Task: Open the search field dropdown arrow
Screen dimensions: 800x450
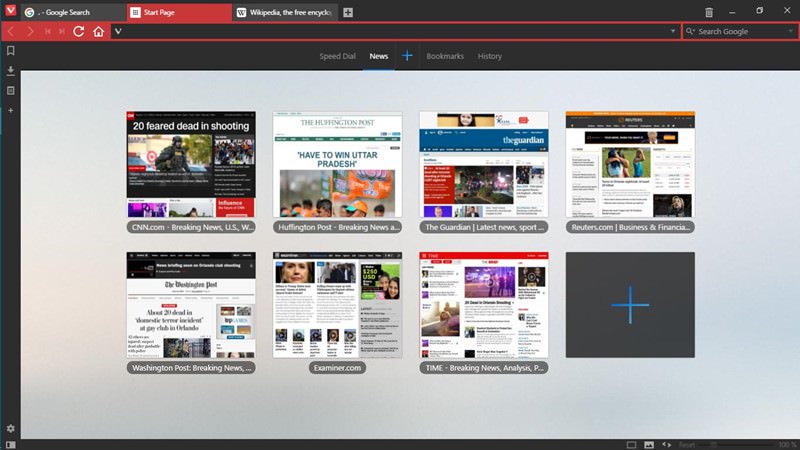Action: [x=791, y=31]
